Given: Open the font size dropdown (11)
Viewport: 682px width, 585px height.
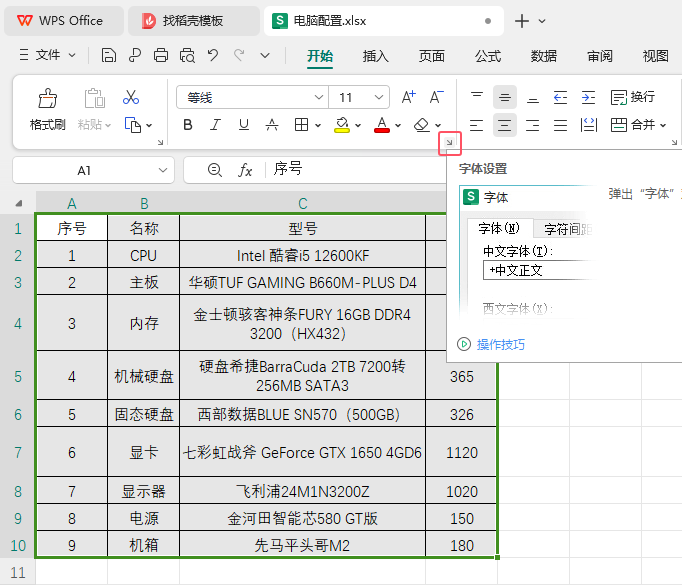Looking at the screenshot, I should coord(378,97).
